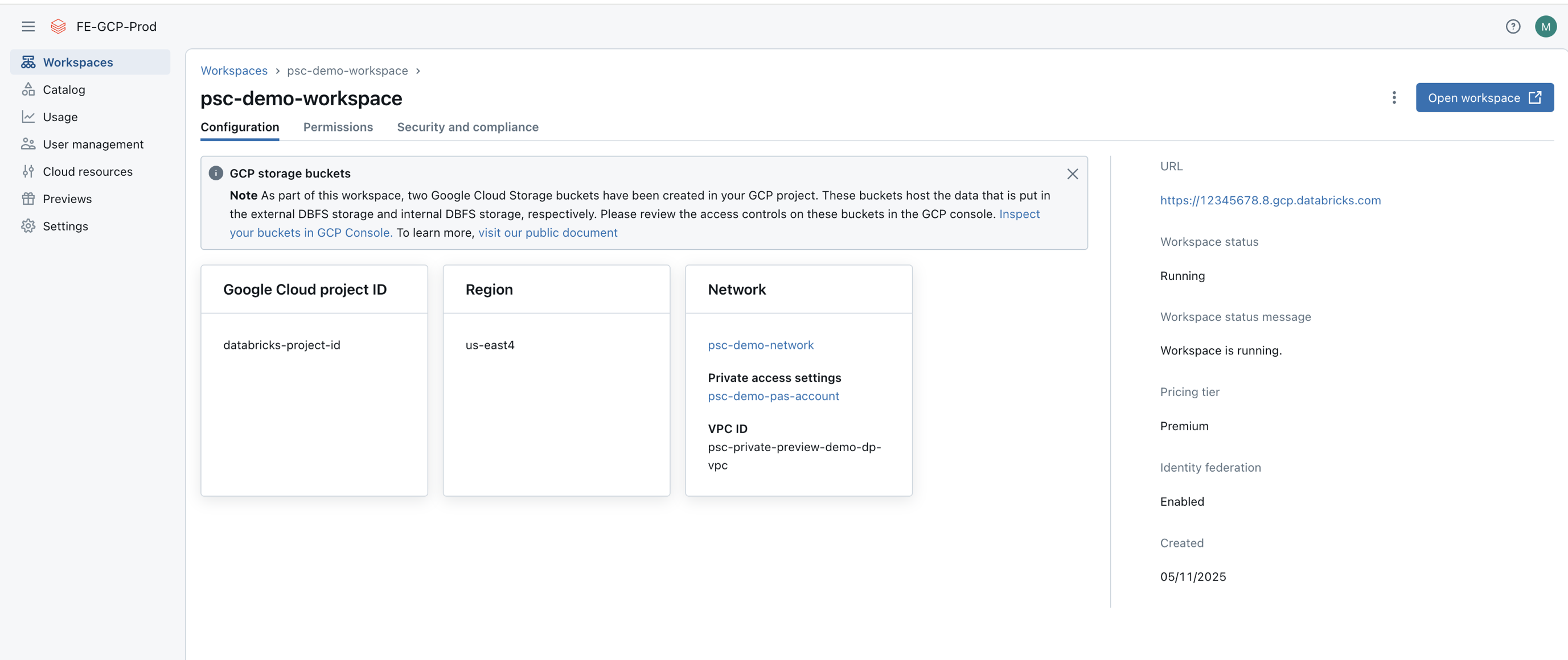Screen dimensions: 1568x660
Task: Click the workspace URL link
Action: click(1270, 200)
